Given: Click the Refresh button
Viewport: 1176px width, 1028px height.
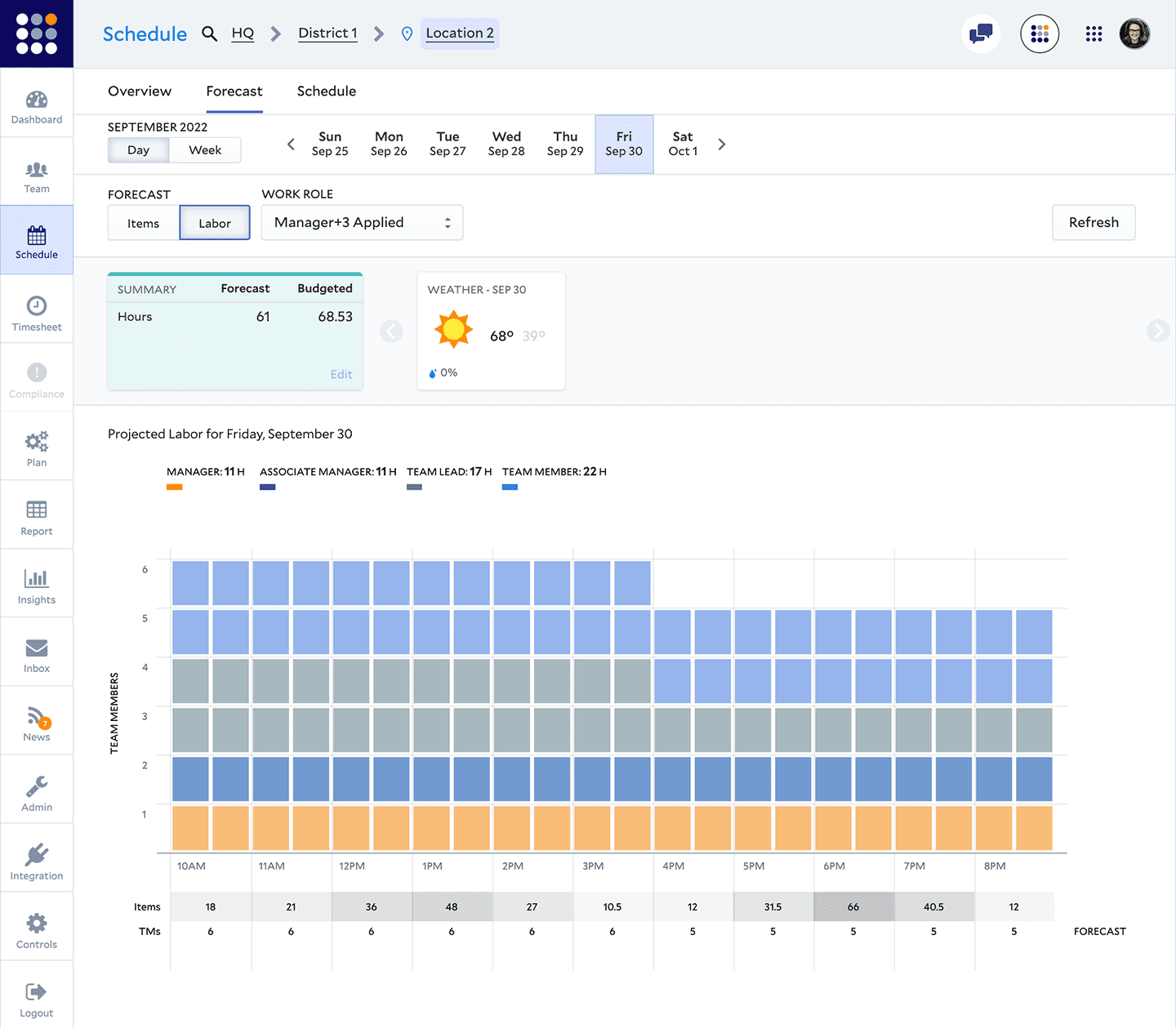Looking at the screenshot, I should (x=1094, y=222).
